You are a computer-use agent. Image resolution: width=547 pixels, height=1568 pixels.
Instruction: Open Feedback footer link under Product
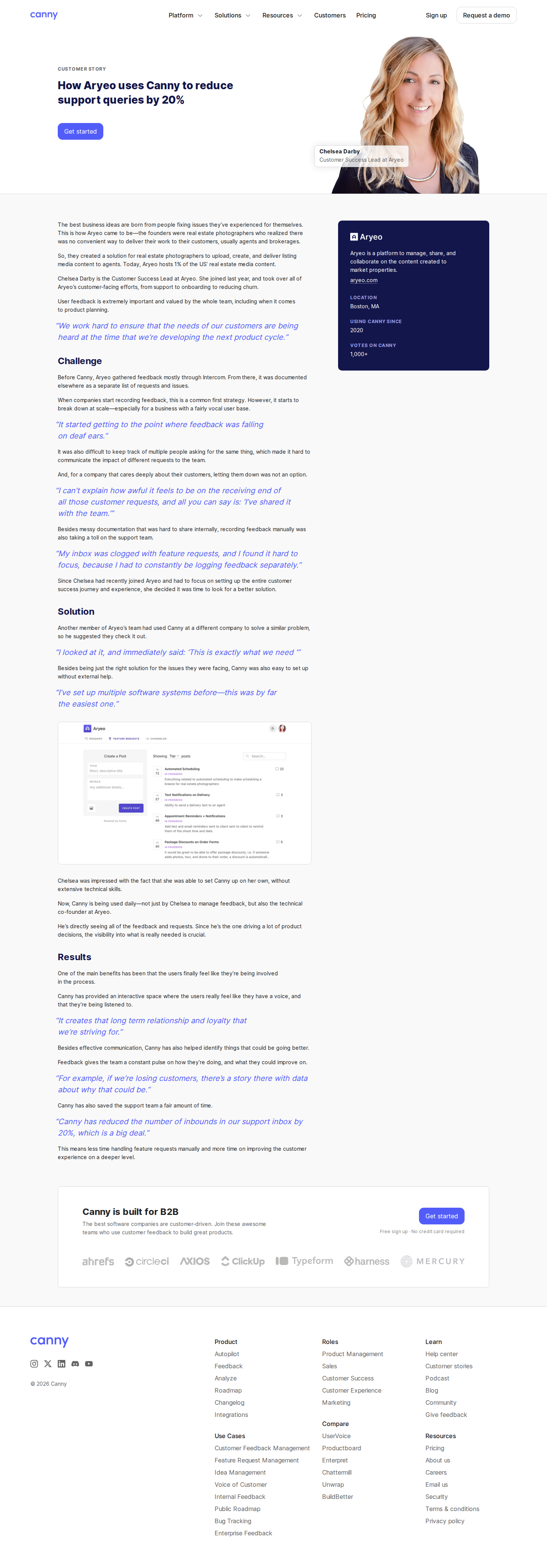pos(228,1366)
